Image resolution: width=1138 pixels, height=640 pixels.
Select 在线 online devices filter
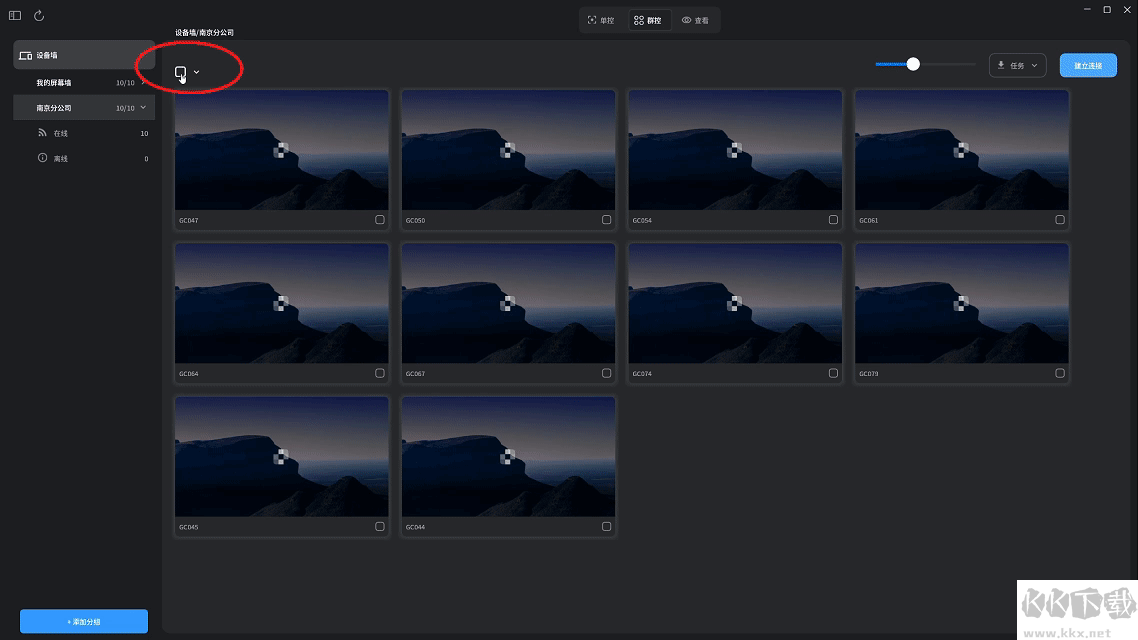coord(61,133)
